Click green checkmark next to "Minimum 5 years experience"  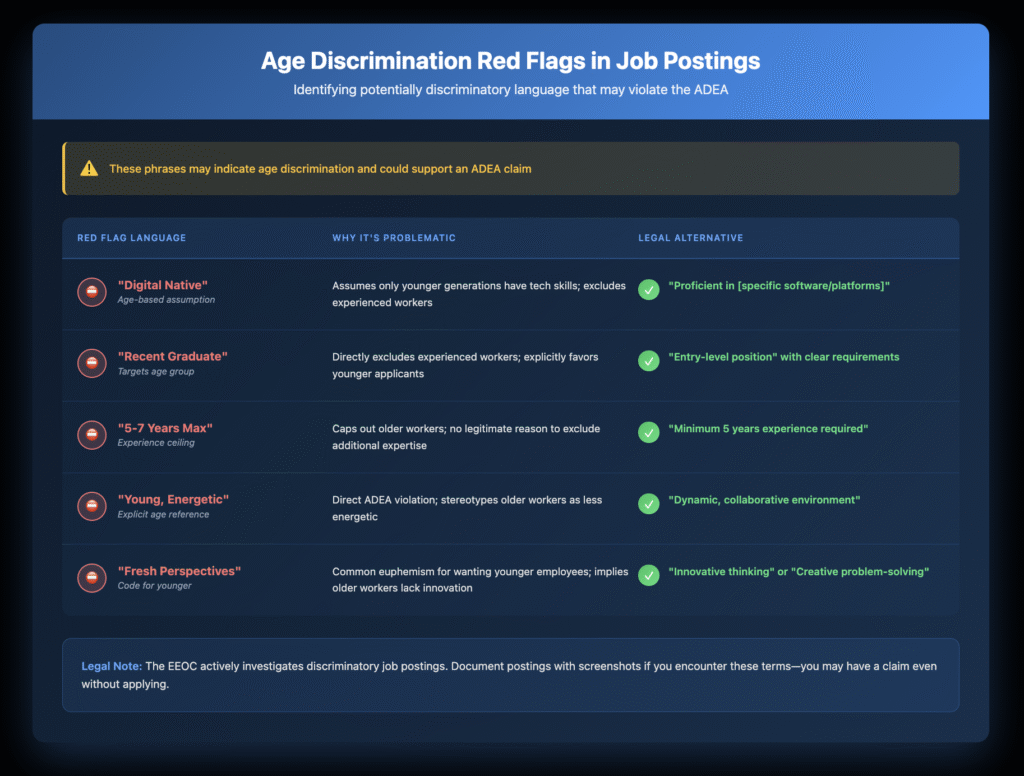coord(649,433)
